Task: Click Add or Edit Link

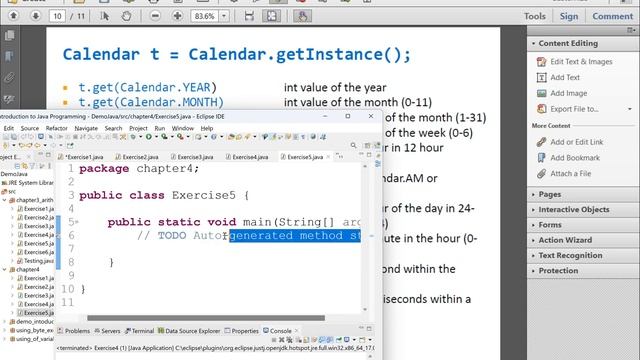Action: tap(576, 142)
